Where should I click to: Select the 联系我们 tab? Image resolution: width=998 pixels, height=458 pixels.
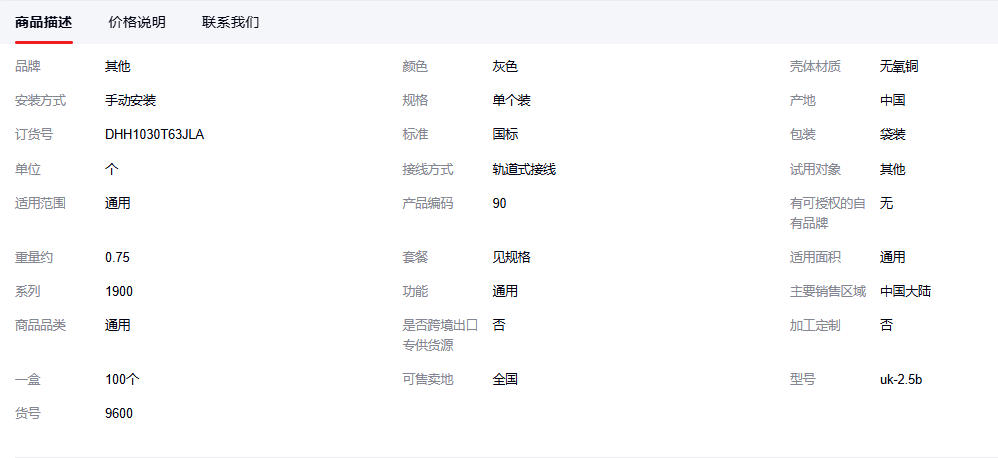pyautogui.click(x=230, y=22)
